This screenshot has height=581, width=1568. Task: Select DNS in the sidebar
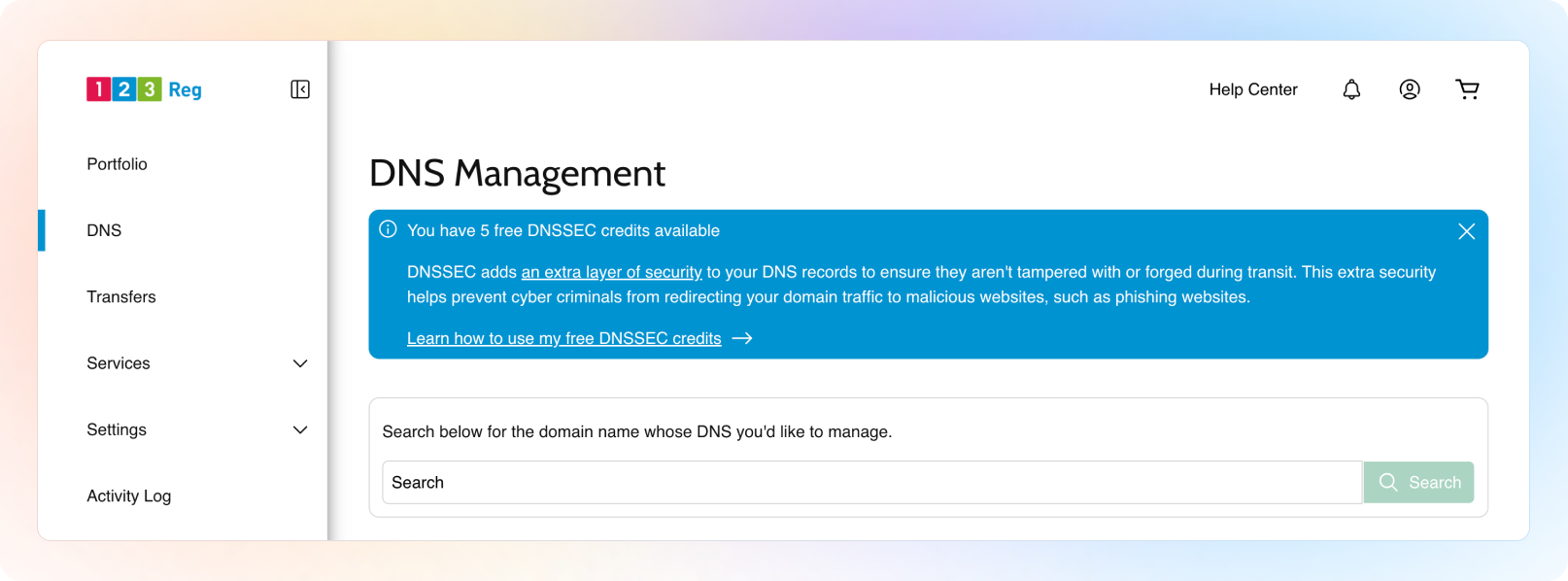(104, 230)
